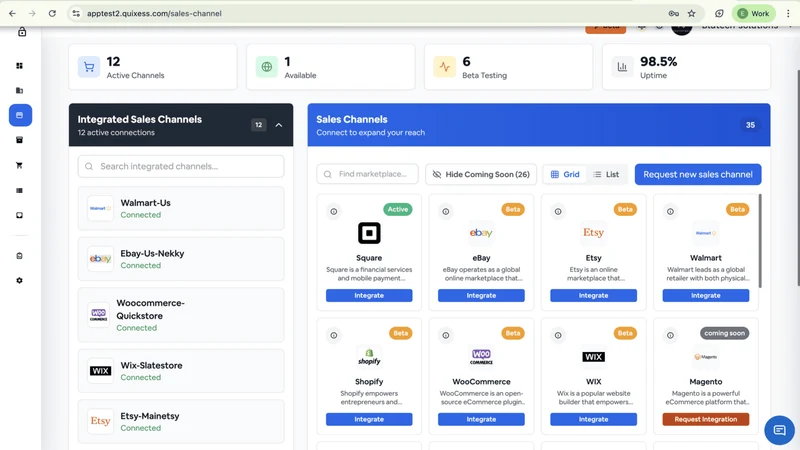Bookmark this page with the star icon
Screen dimensions: 800x450
691,14
